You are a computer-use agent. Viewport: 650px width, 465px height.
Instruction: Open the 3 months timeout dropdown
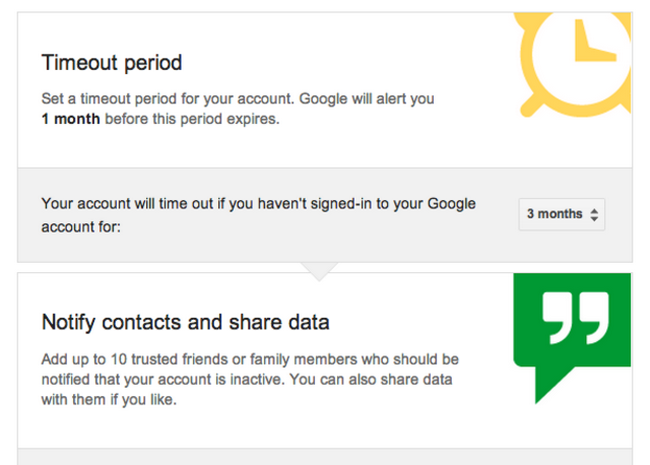pyautogui.click(x=562, y=214)
